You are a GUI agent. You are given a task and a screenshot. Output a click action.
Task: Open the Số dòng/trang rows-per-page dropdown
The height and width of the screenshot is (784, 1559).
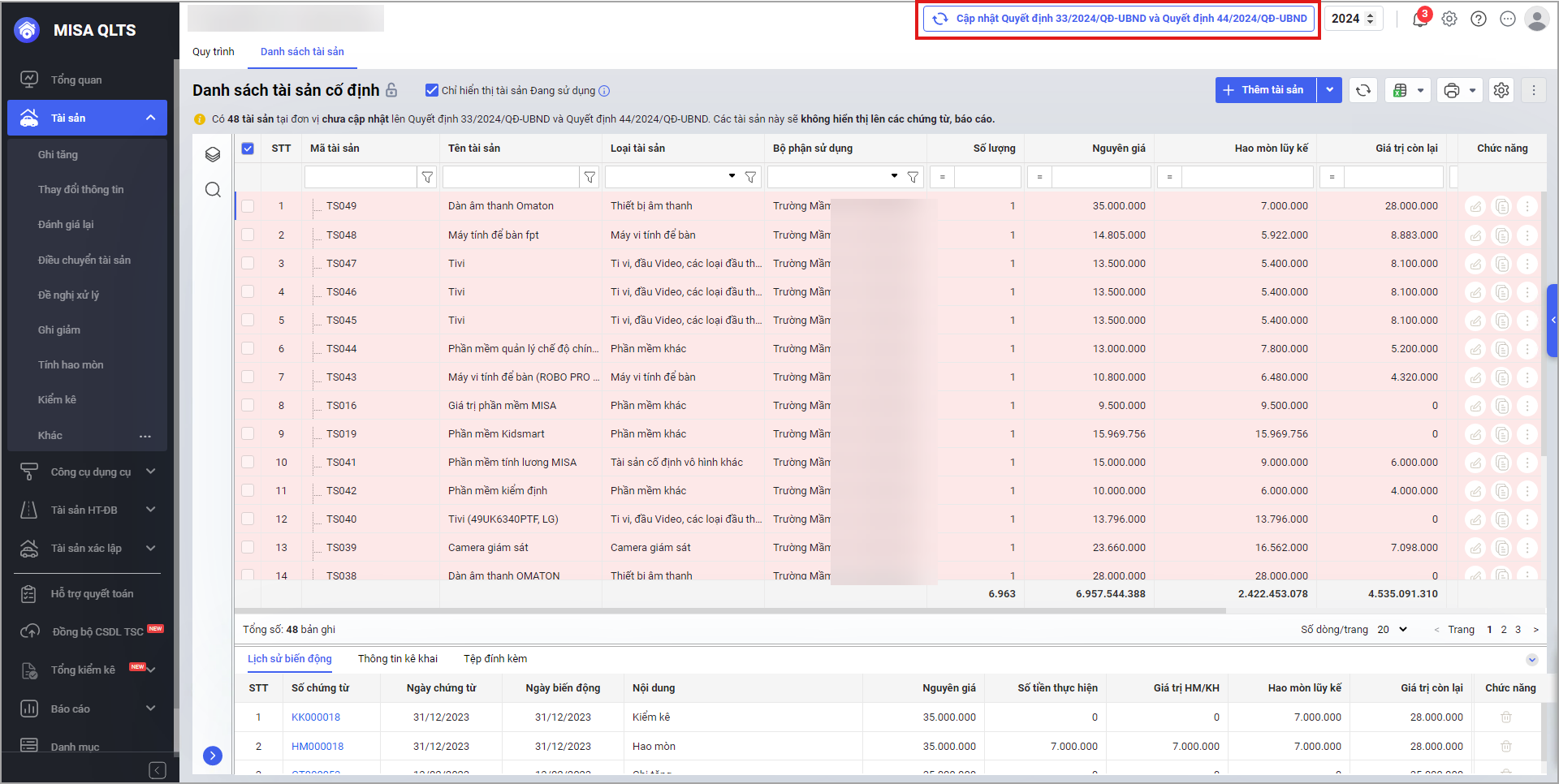[x=1392, y=630]
